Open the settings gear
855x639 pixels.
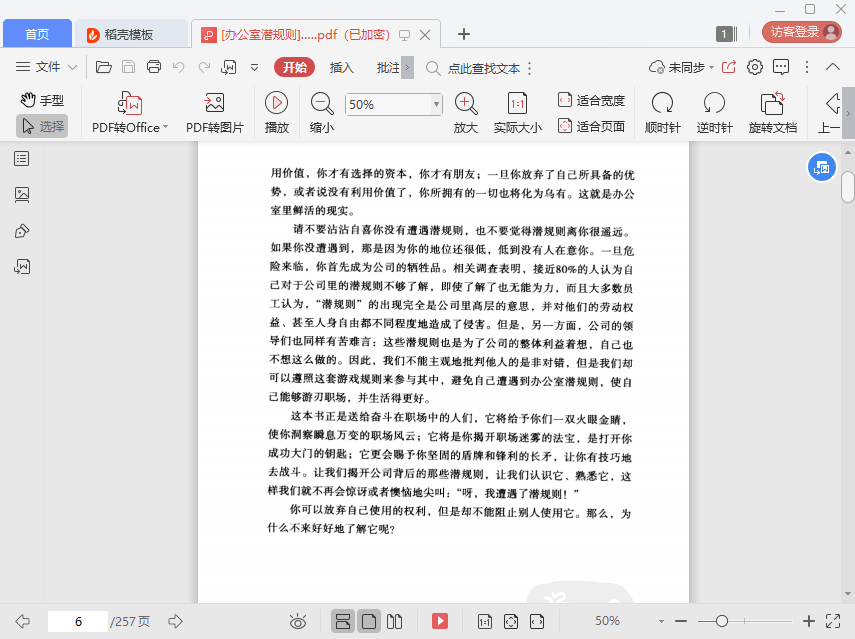coord(755,67)
